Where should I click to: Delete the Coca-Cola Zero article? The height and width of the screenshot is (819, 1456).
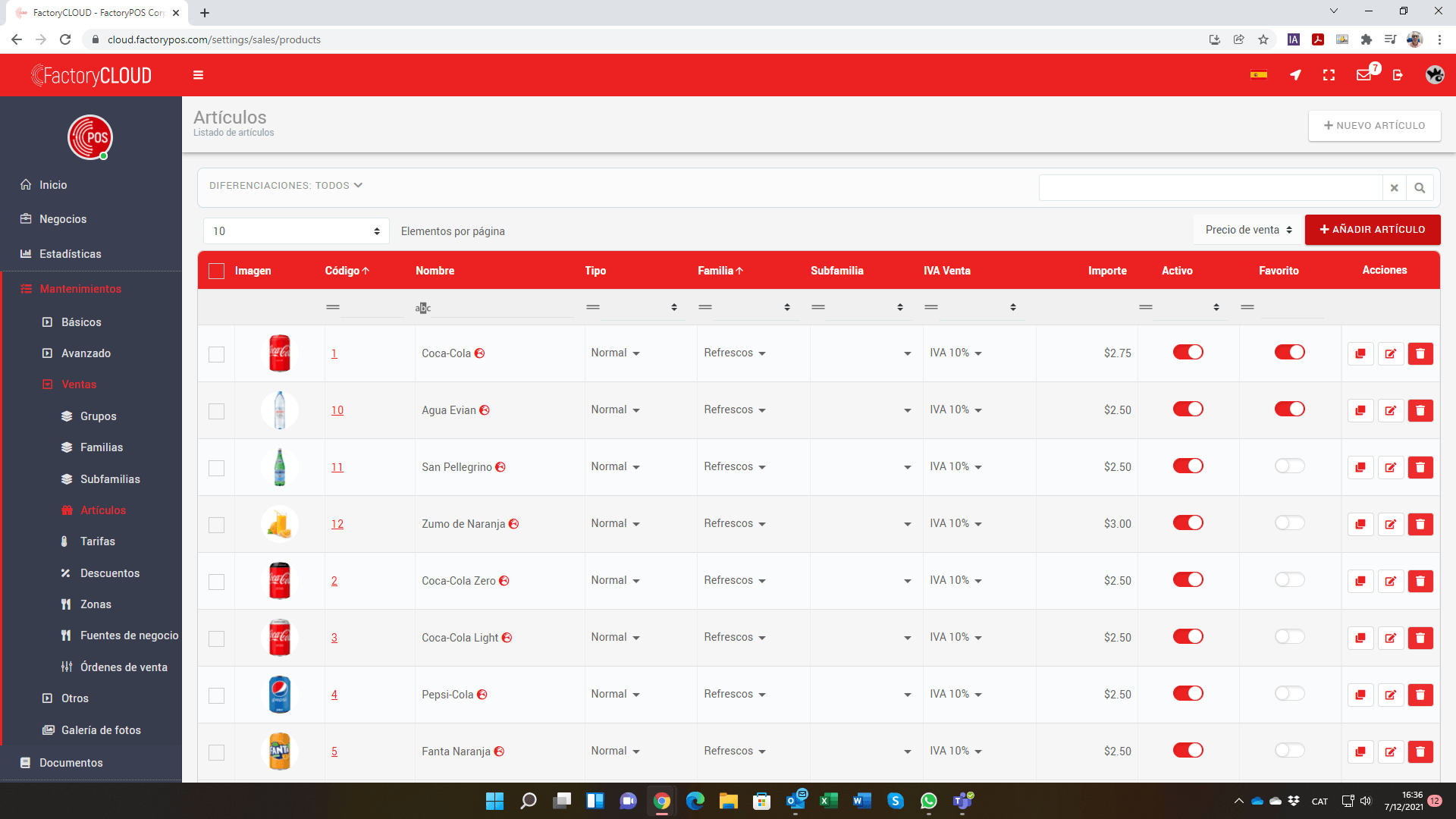1420,581
